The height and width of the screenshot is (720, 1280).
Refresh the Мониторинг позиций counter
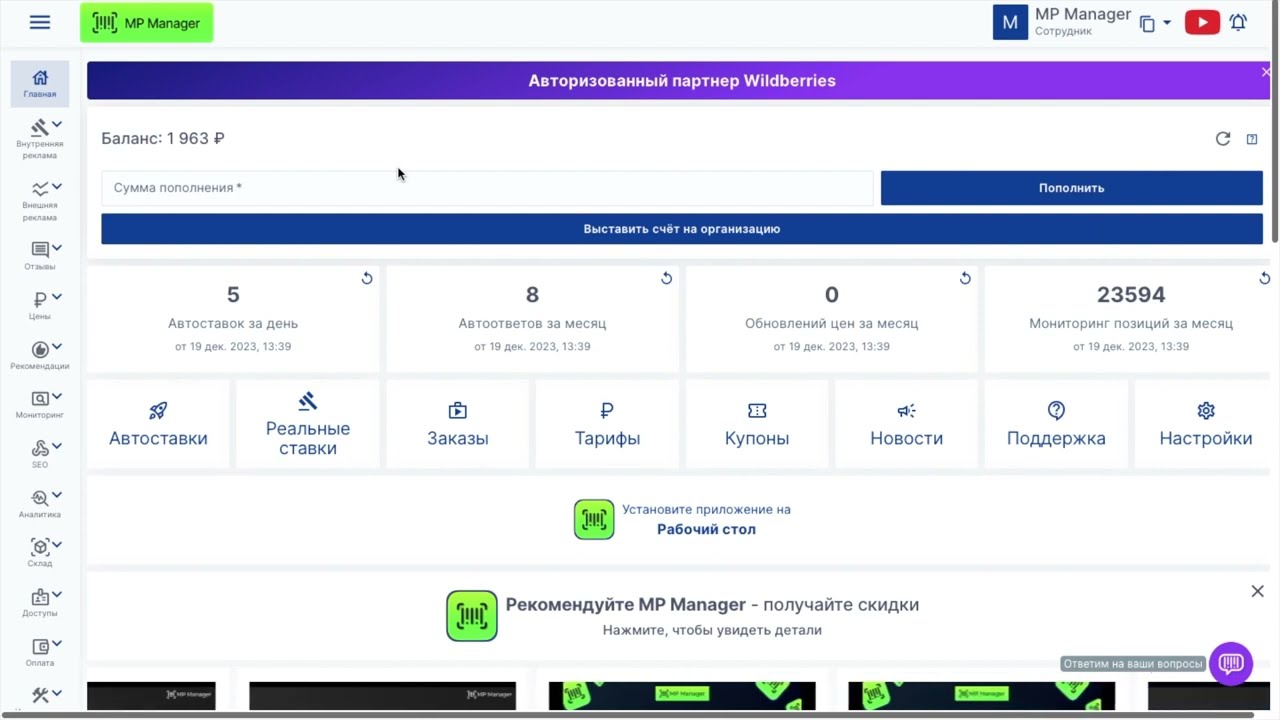pyautogui.click(x=1264, y=278)
